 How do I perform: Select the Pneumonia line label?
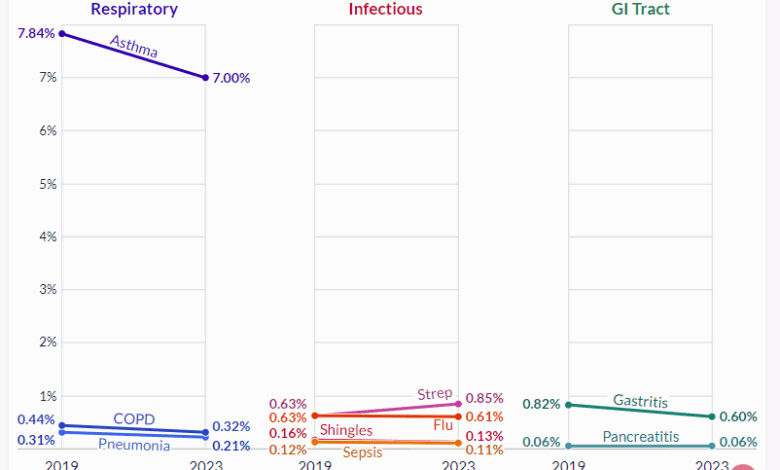coord(134,445)
